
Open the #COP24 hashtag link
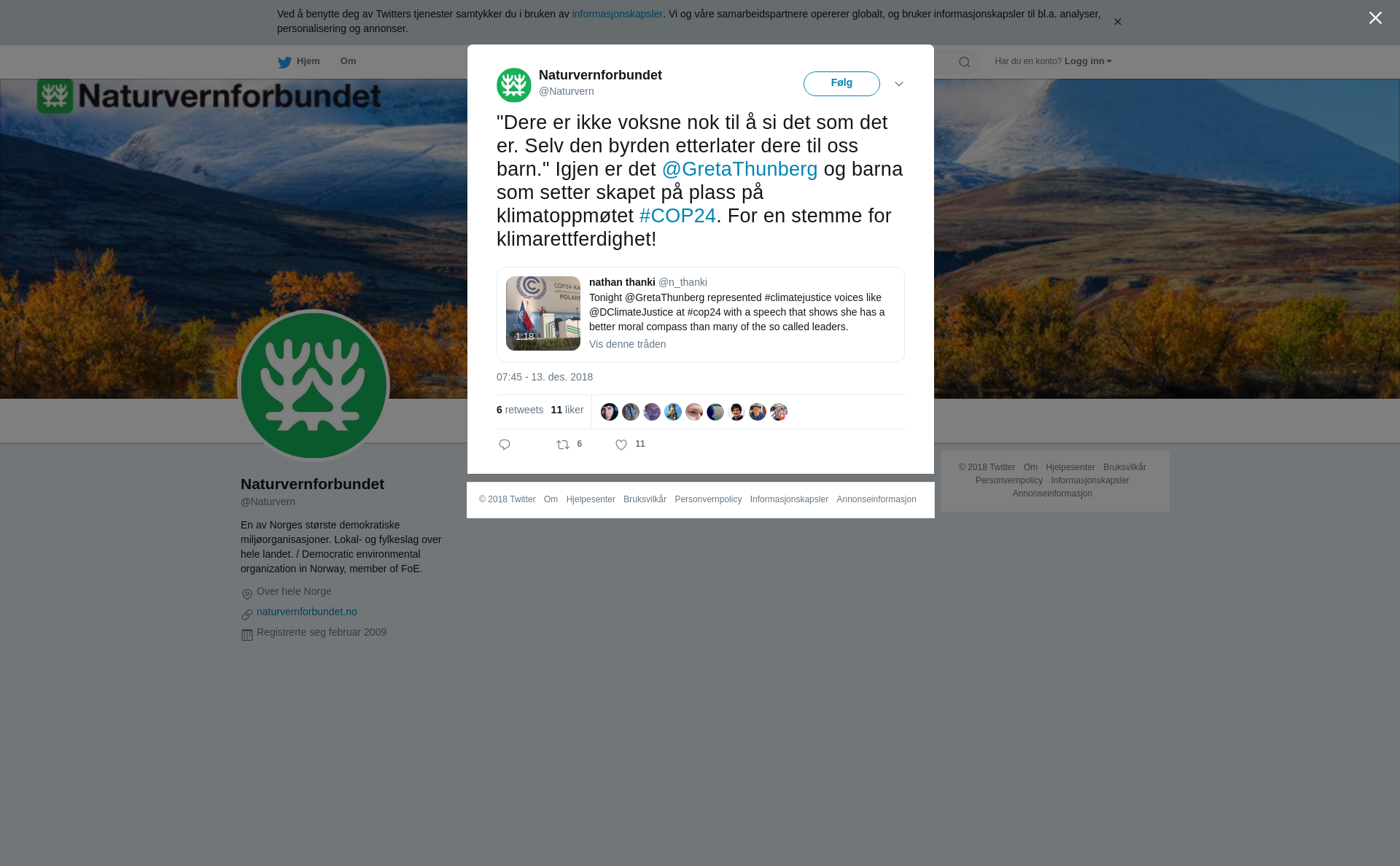coord(677,216)
